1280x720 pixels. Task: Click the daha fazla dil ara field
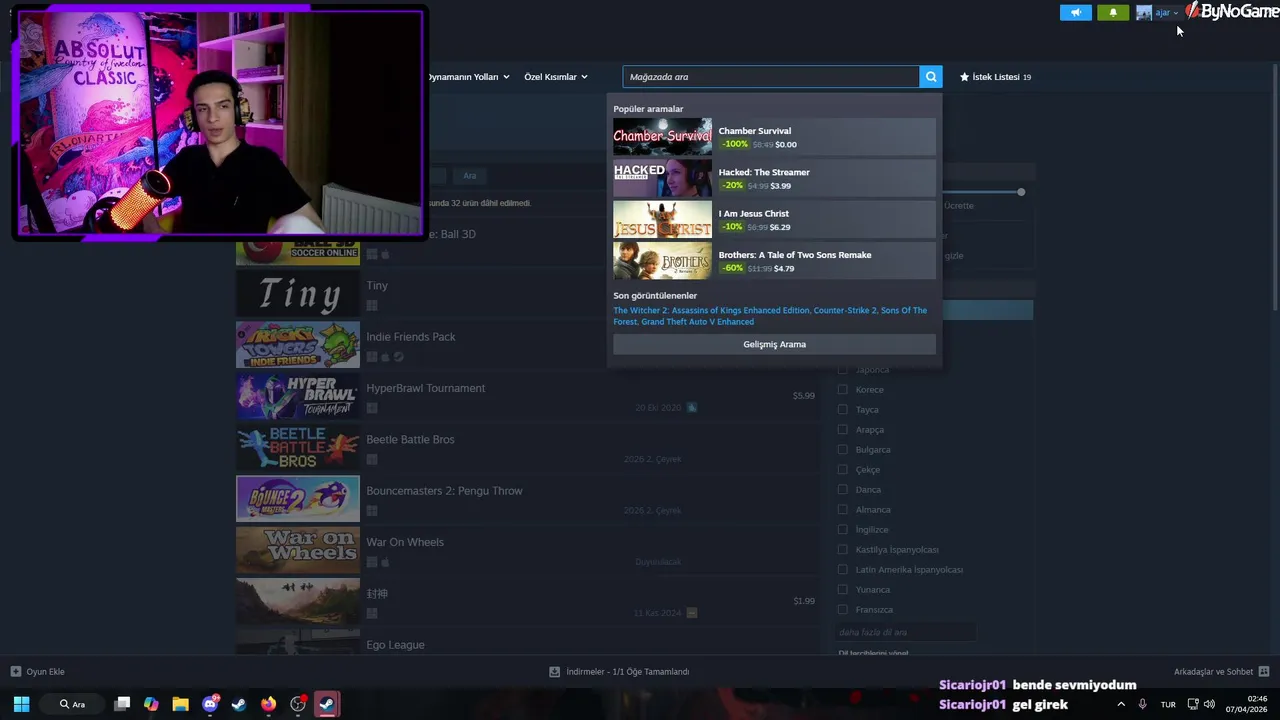click(905, 632)
